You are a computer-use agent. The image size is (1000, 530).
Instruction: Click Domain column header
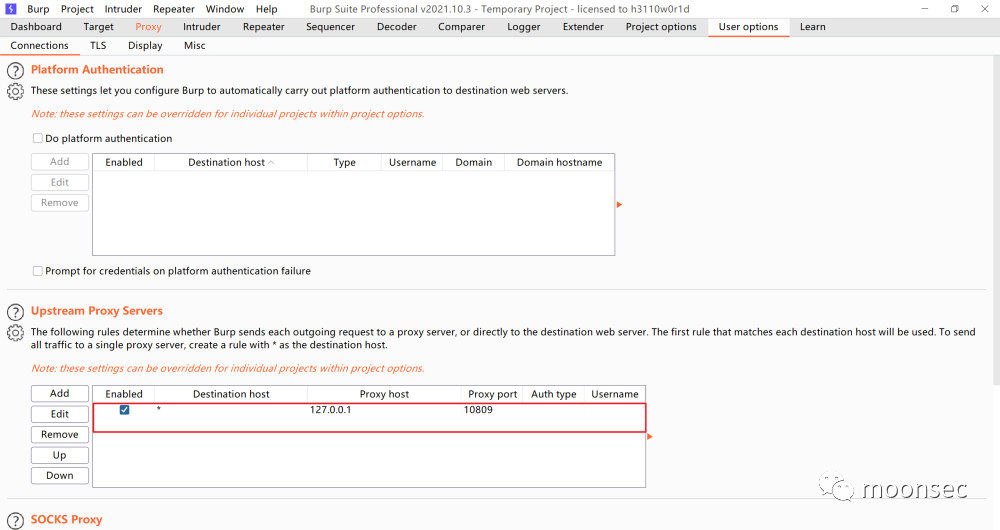pos(473,163)
